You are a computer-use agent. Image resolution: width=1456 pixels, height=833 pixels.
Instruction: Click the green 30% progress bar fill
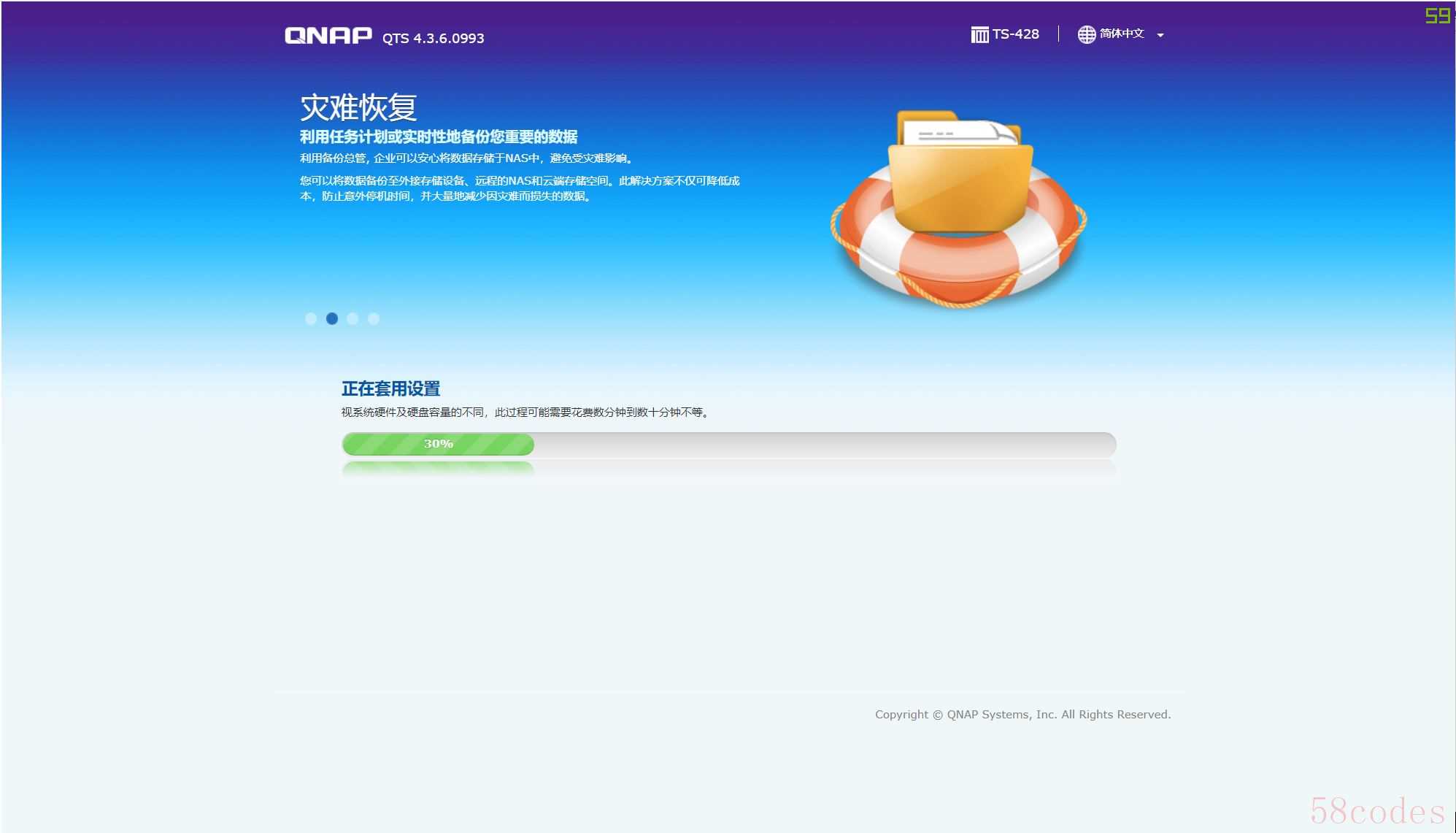click(438, 444)
